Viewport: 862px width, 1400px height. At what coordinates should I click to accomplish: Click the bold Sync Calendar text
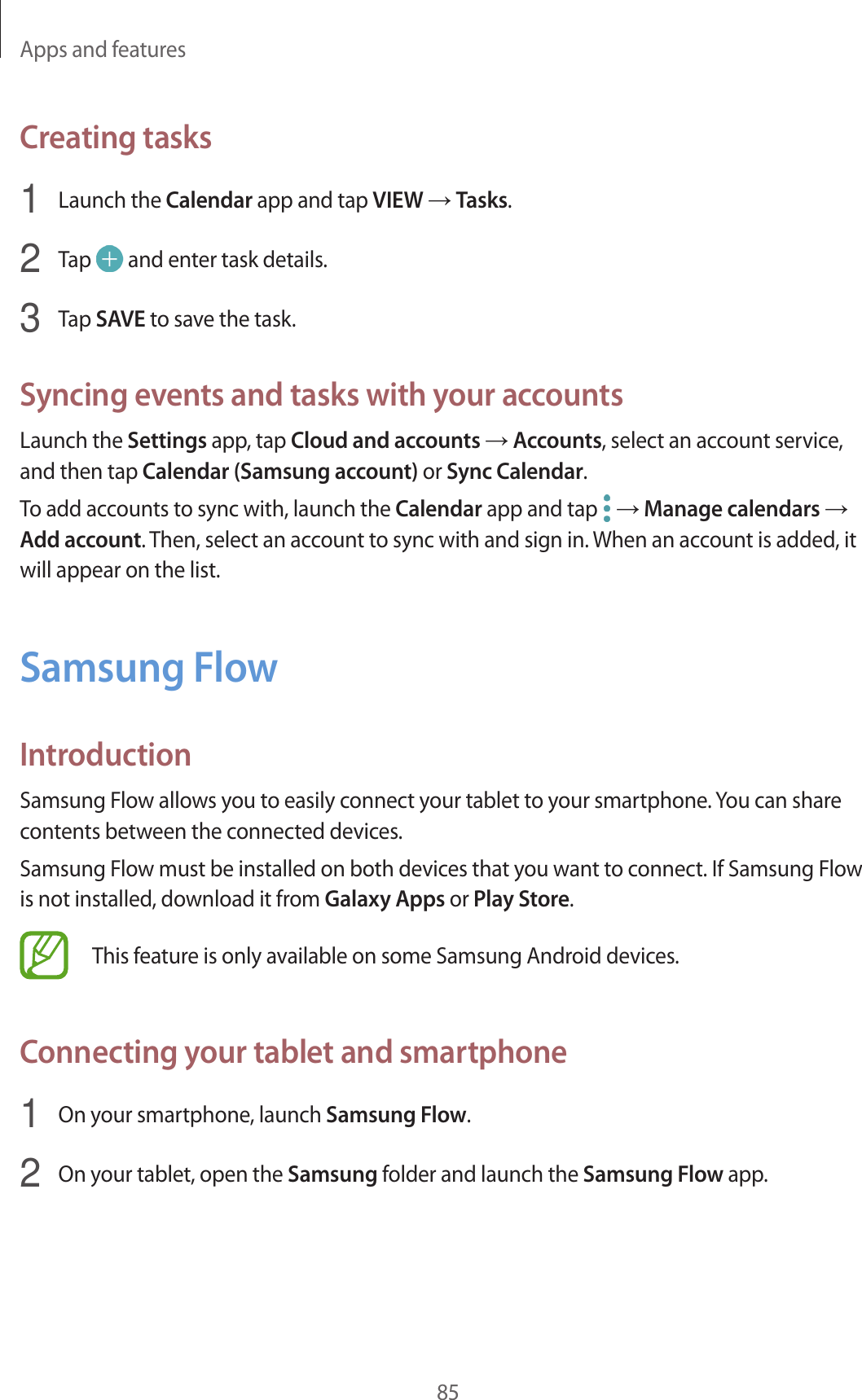click(x=515, y=472)
